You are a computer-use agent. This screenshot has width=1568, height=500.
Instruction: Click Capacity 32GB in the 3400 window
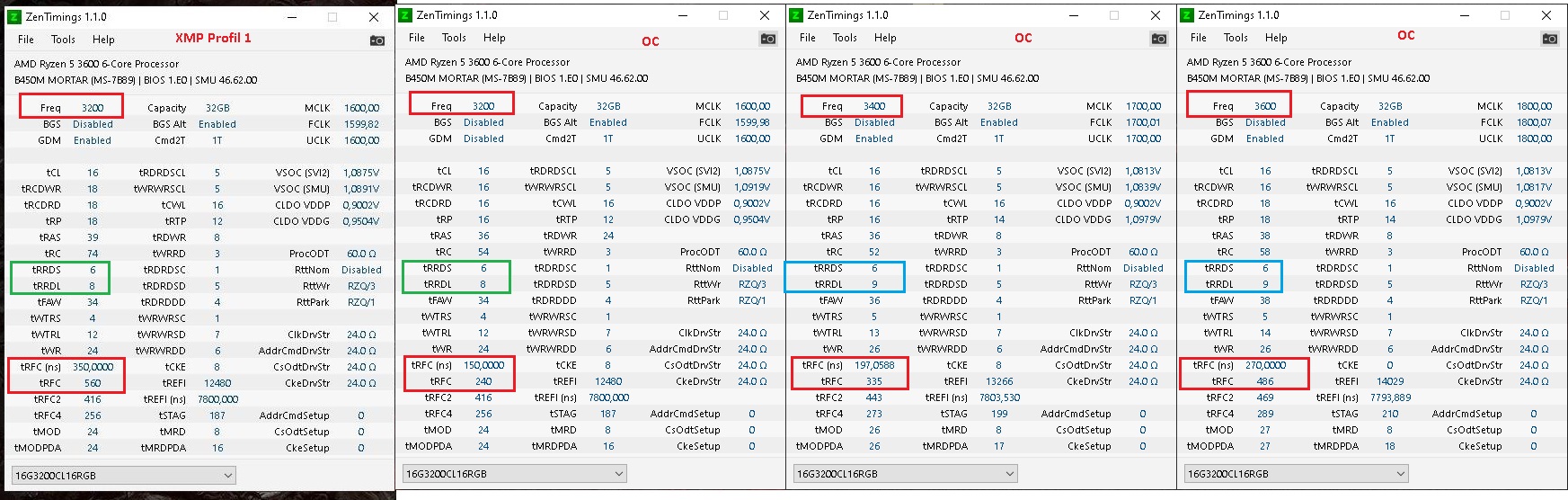(x=999, y=106)
